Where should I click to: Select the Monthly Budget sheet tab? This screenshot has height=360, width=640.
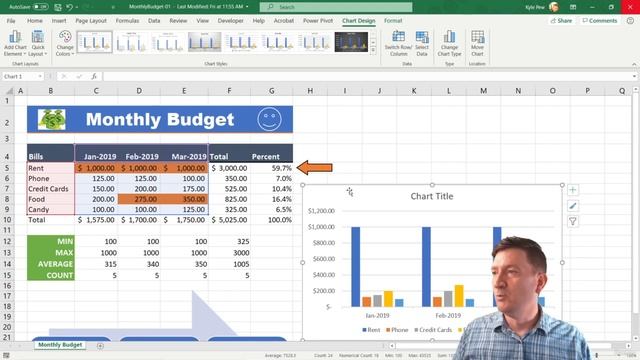[x=60, y=345]
